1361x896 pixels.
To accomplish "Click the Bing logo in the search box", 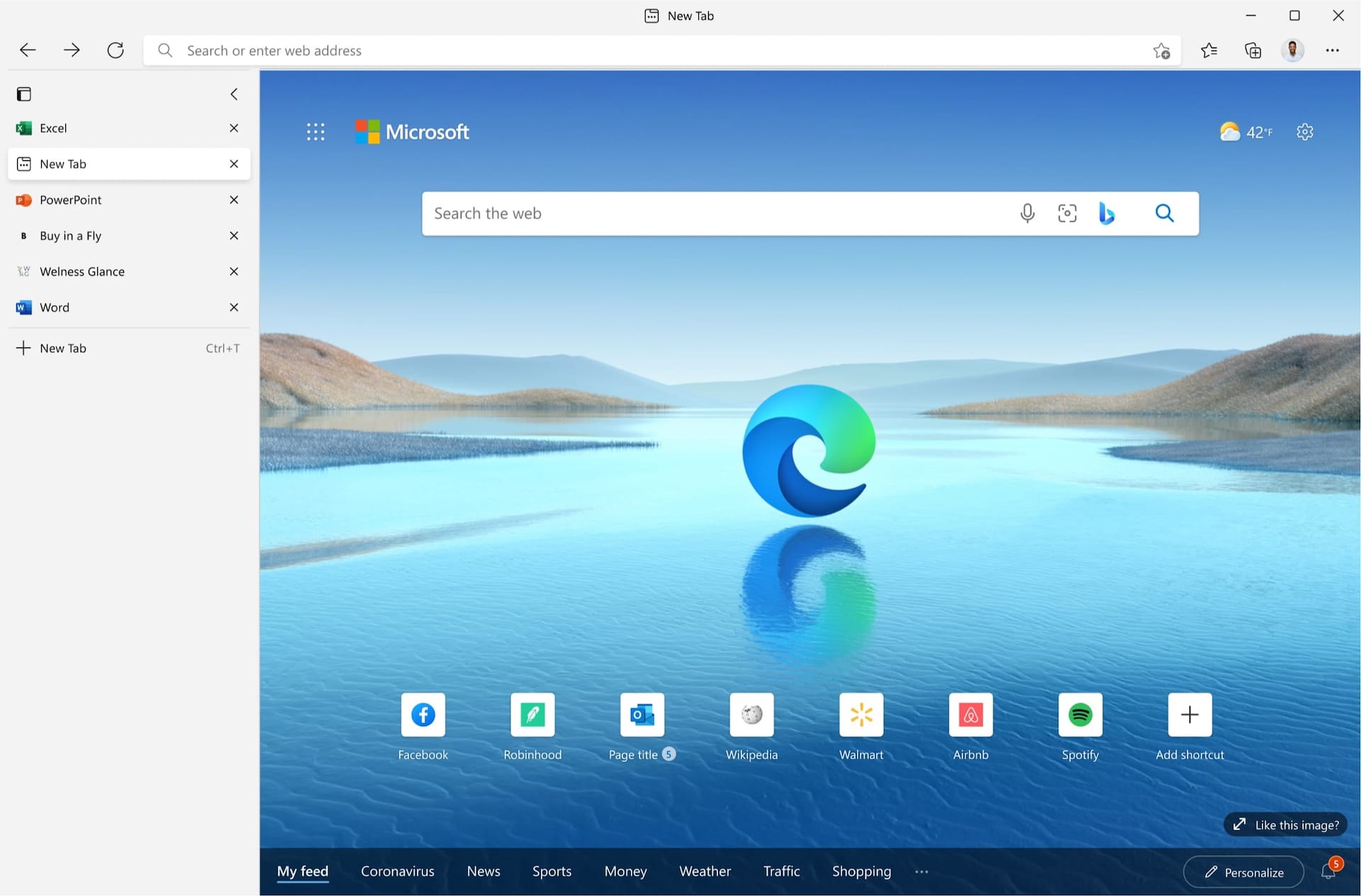I will [1107, 213].
